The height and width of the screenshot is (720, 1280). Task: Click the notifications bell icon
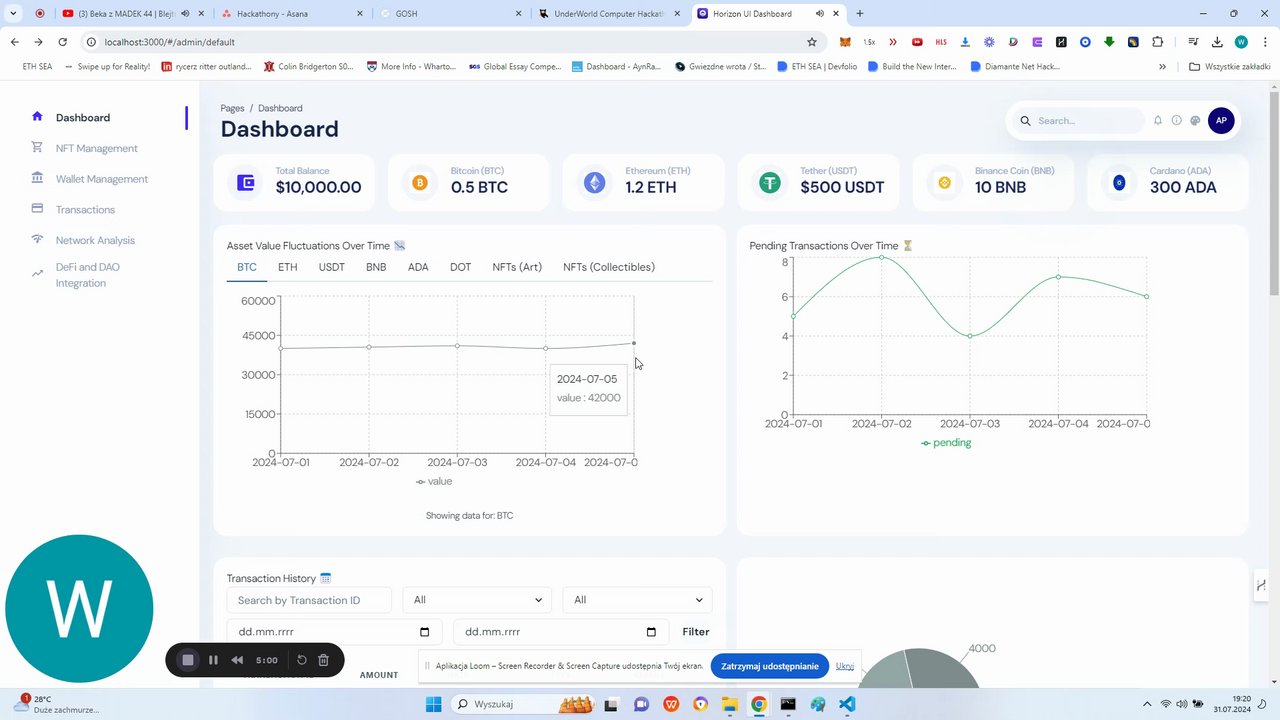(x=1158, y=120)
